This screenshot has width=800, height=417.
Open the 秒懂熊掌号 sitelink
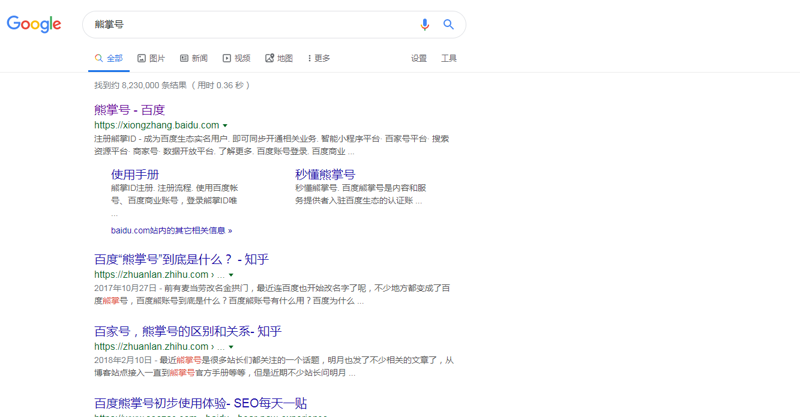click(325, 175)
